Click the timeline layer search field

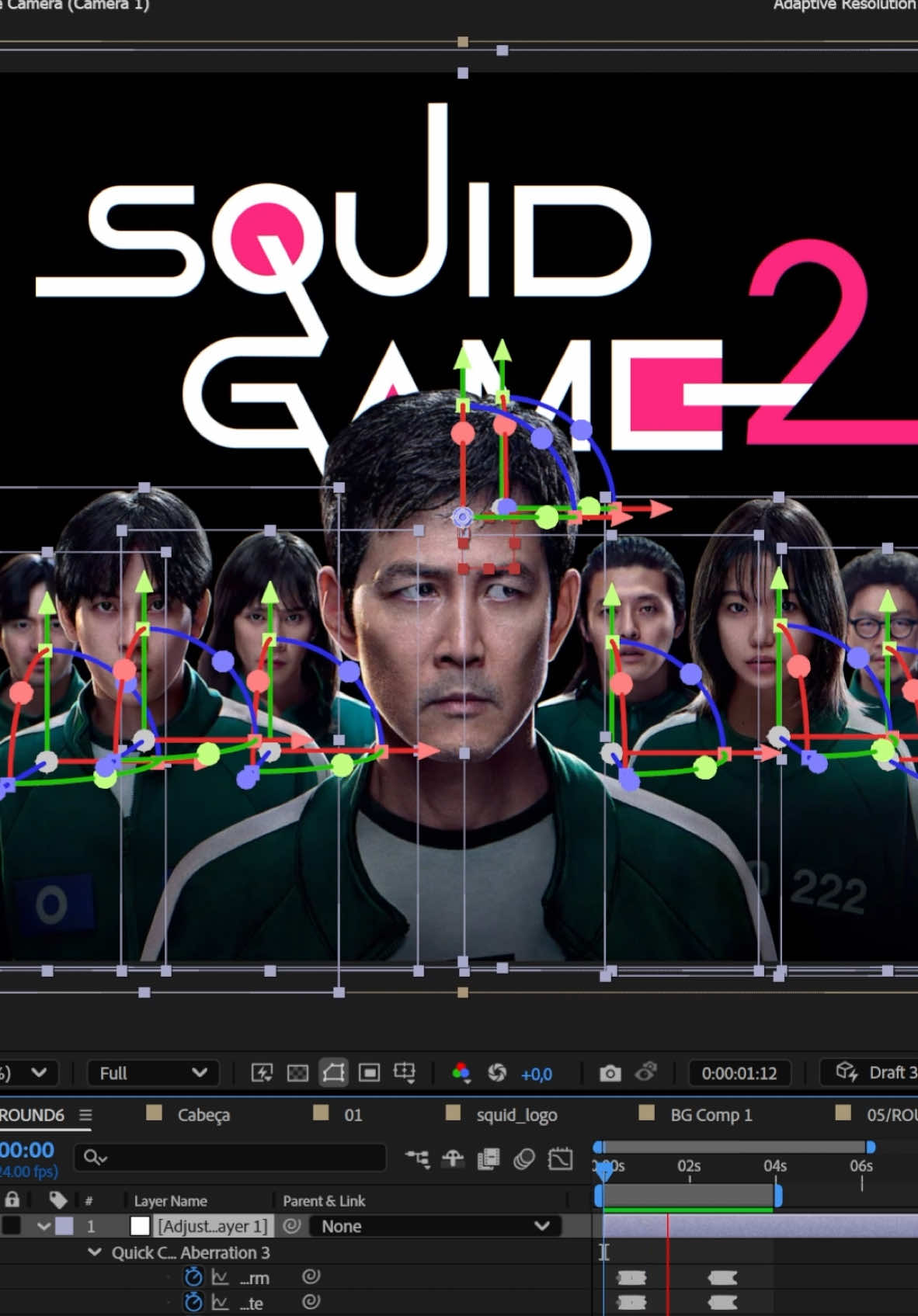[x=230, y=1158]
